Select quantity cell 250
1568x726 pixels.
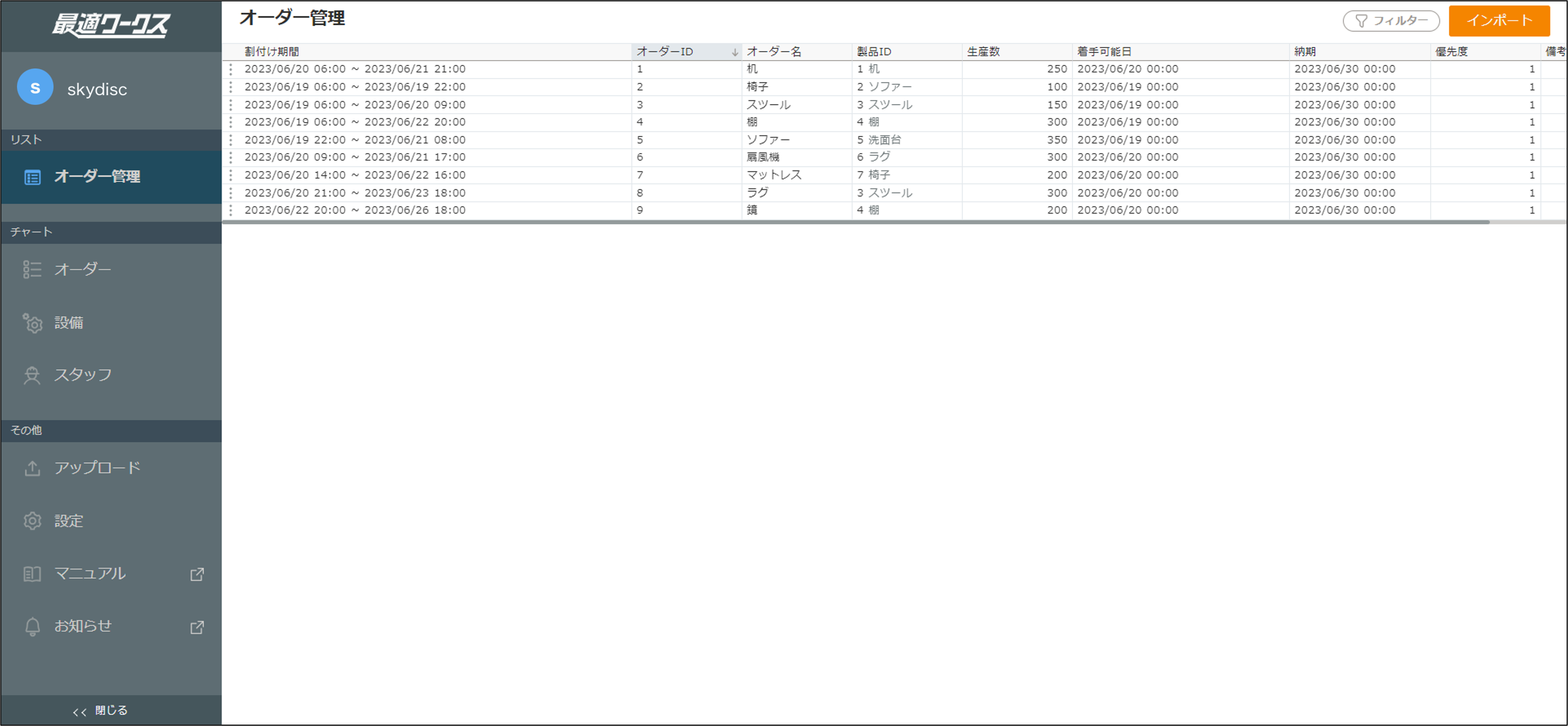1016,69
